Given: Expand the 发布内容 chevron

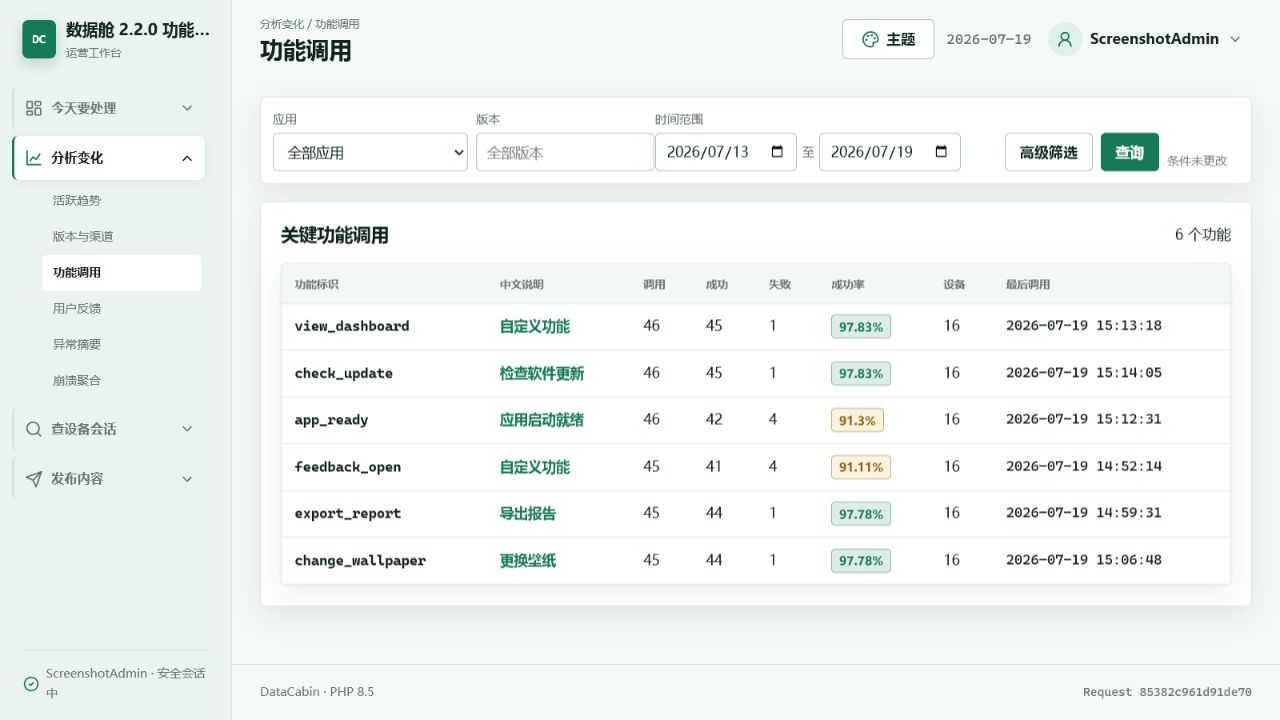Looking at the screenshot, I should pos(187,479).
